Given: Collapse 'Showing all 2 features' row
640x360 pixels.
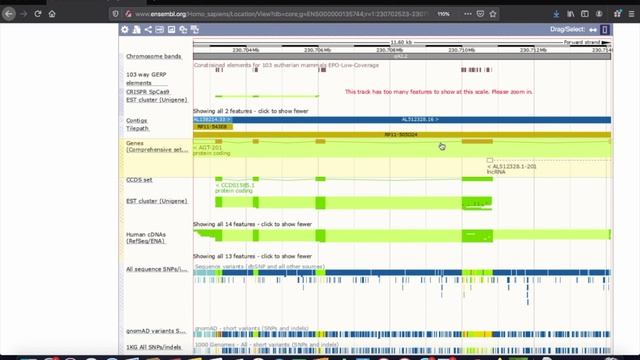Looking at the screenshot, I should click(x=251, y=111).
